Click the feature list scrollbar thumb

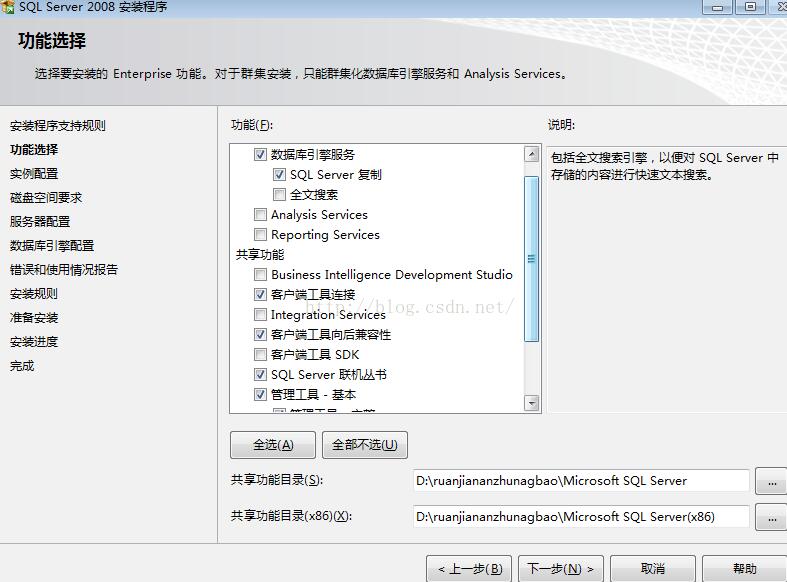(x=532, y=259)
